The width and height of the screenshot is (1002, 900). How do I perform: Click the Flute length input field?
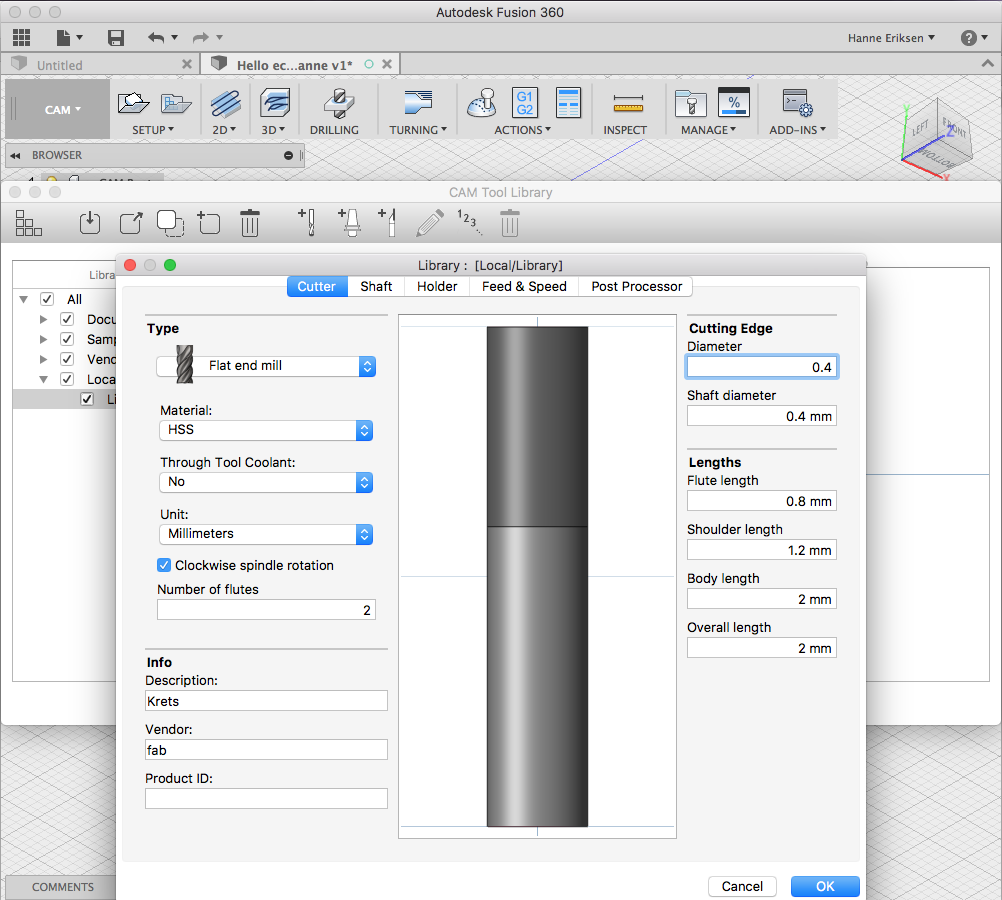click(762, 501)
